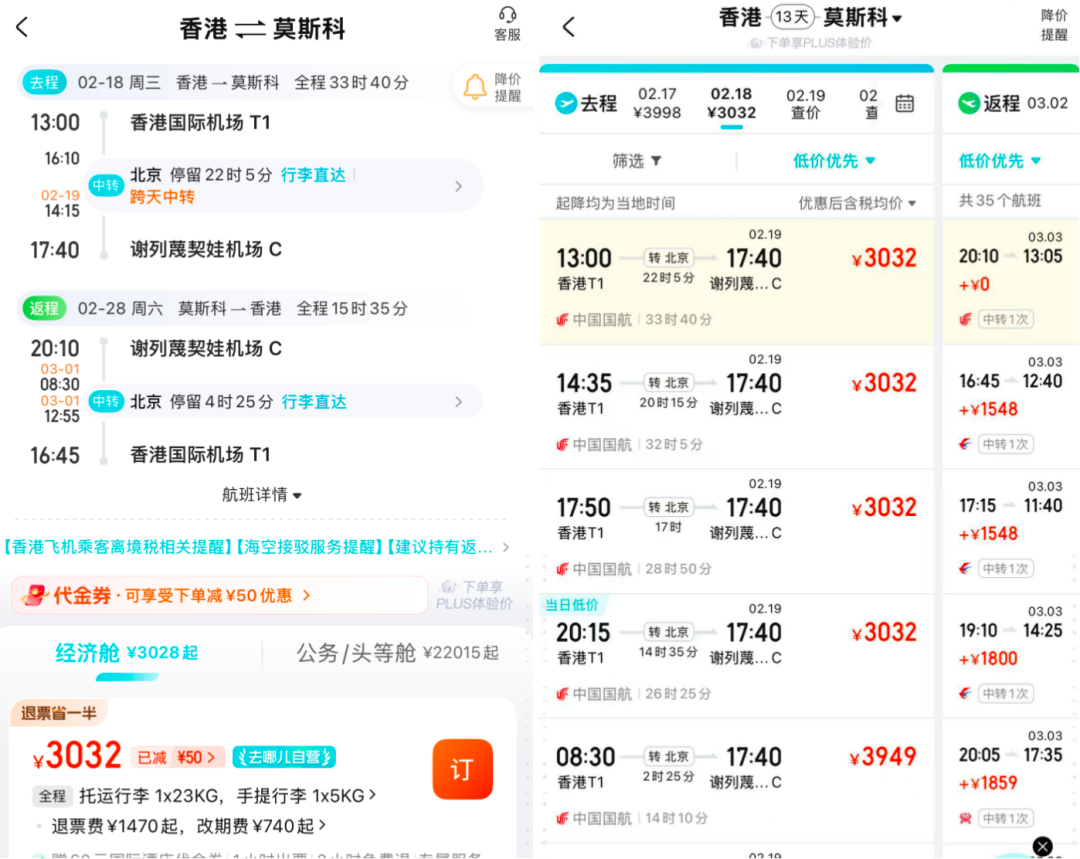Open the 低价优先 sort dropdown
The width and height of the screenshot is (1080, 859).
click(x=834, y=162)
